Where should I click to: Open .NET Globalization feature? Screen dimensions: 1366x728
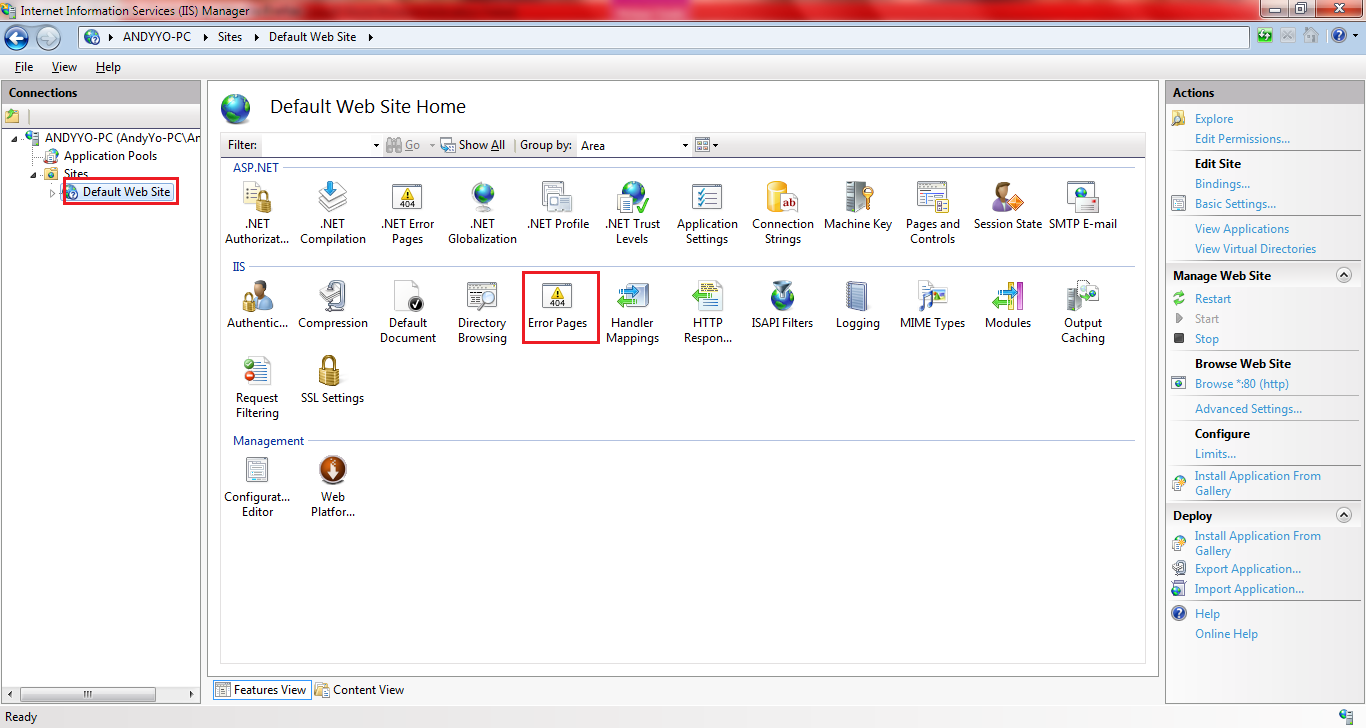(482, 213)
